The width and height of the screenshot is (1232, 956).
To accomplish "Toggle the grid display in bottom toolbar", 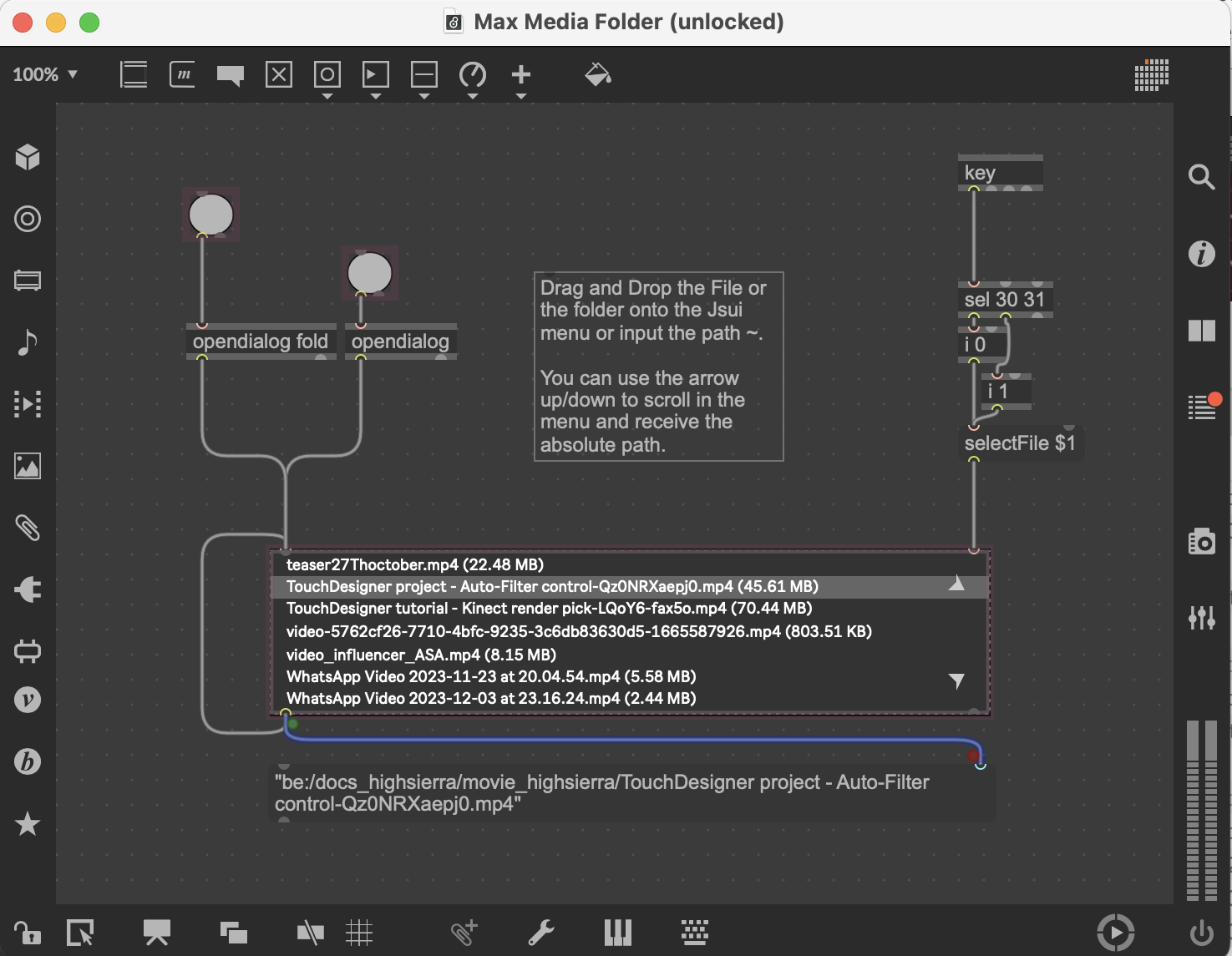I will (359, 933).
